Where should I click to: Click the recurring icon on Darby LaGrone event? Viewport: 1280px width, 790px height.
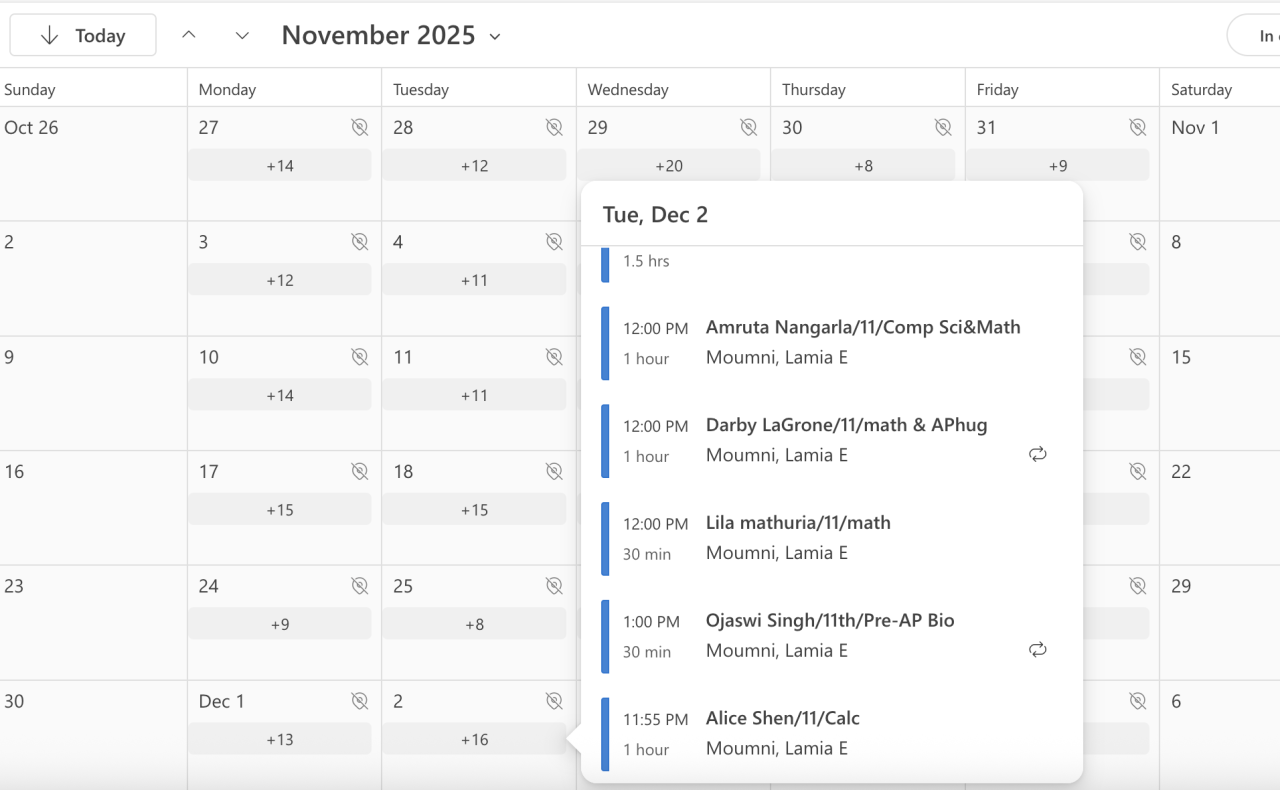(1038, 454)
